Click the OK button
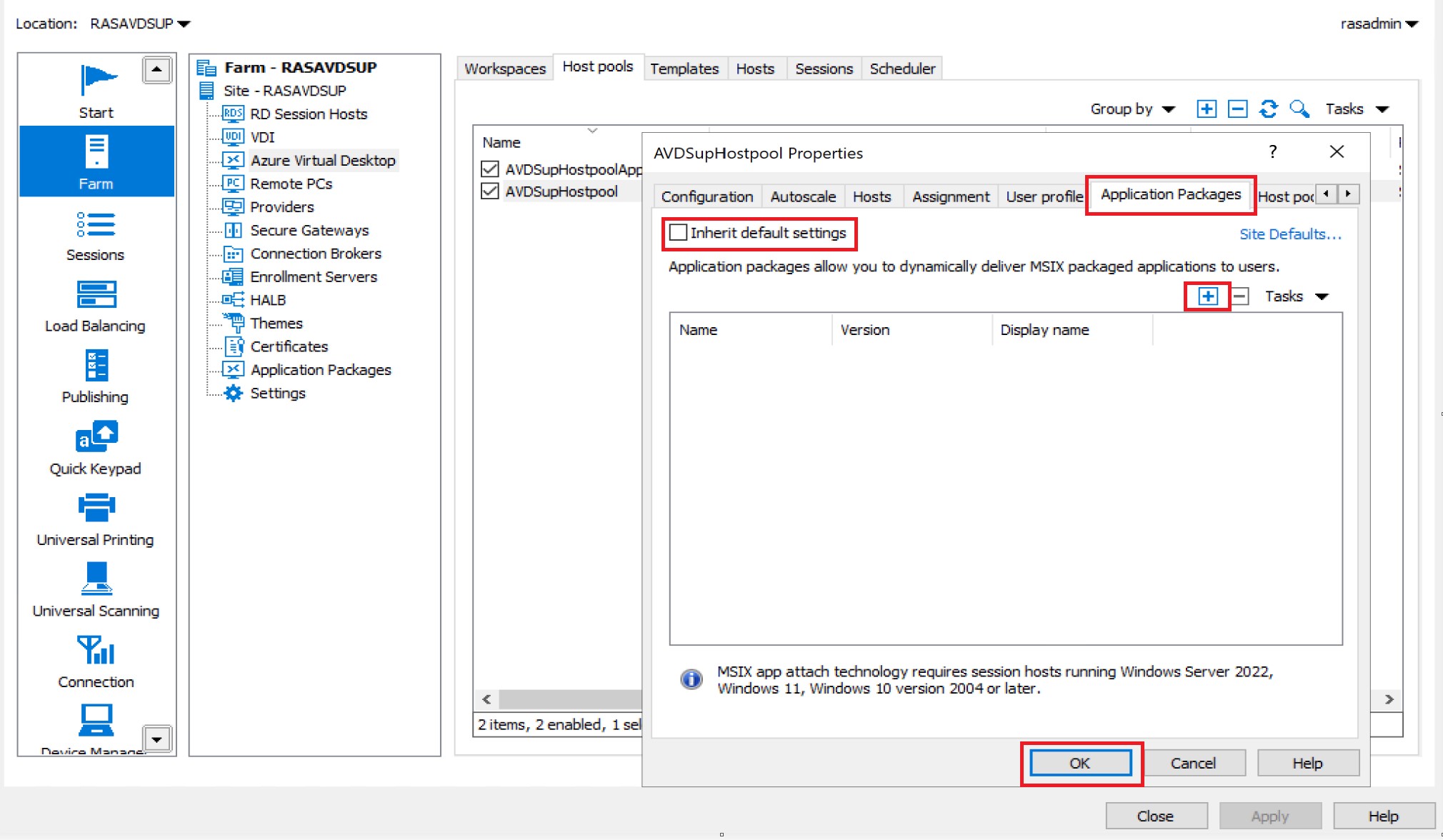Screen dimensions: 1443x840 [1079, 763]
